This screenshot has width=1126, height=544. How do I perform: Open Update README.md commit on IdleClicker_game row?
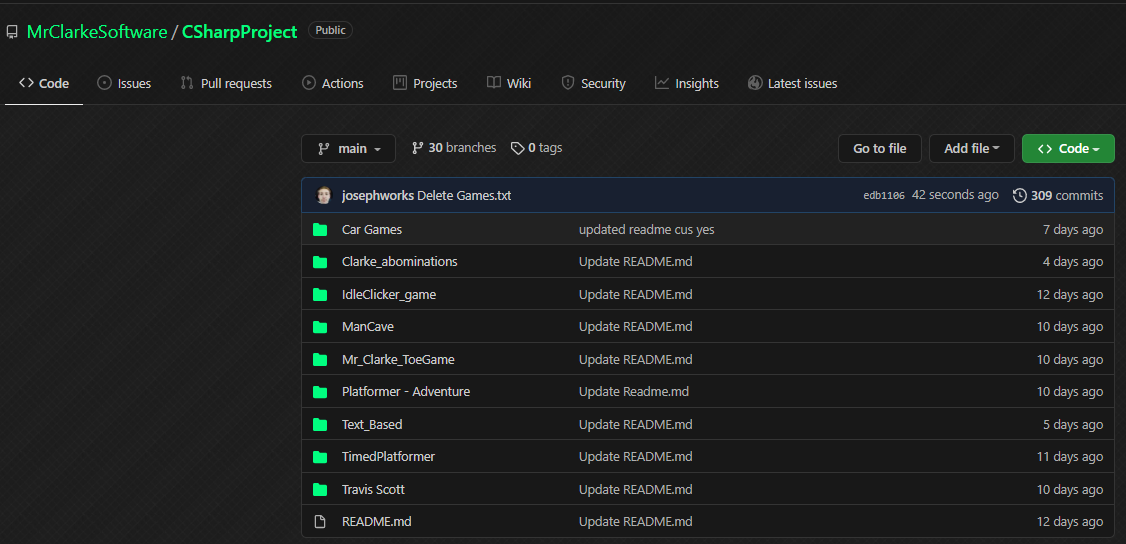click(x=636, y=294)
